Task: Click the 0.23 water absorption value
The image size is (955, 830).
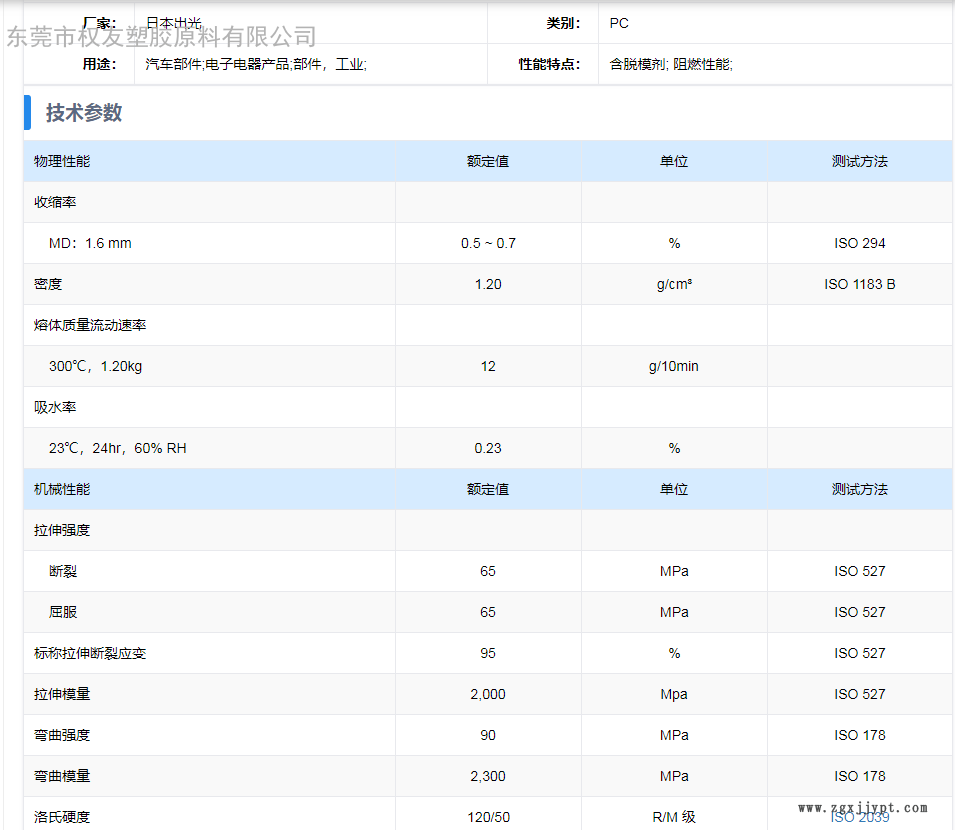Action: [488, 448]
